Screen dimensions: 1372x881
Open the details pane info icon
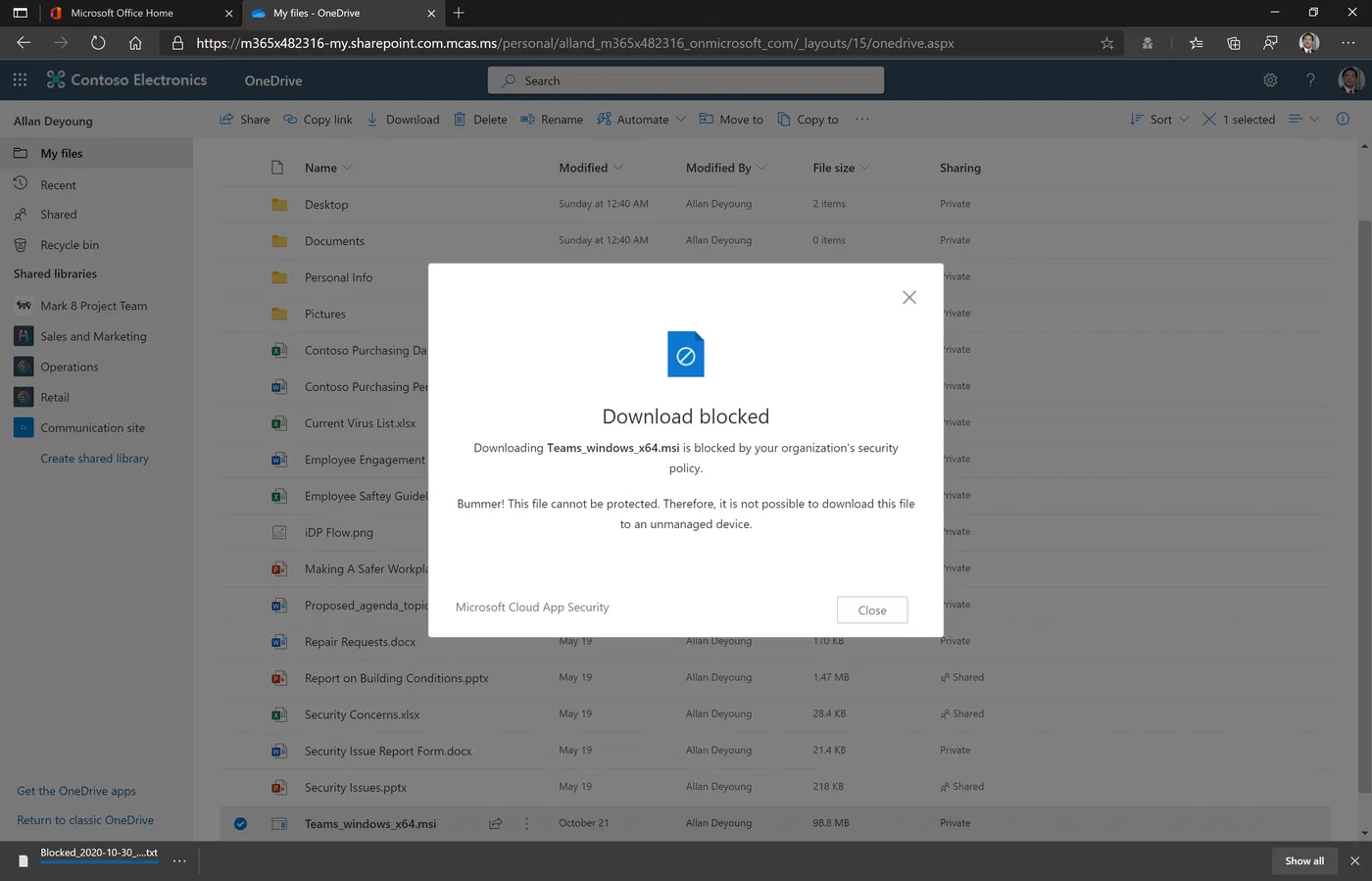click(x=1343, y=120)
